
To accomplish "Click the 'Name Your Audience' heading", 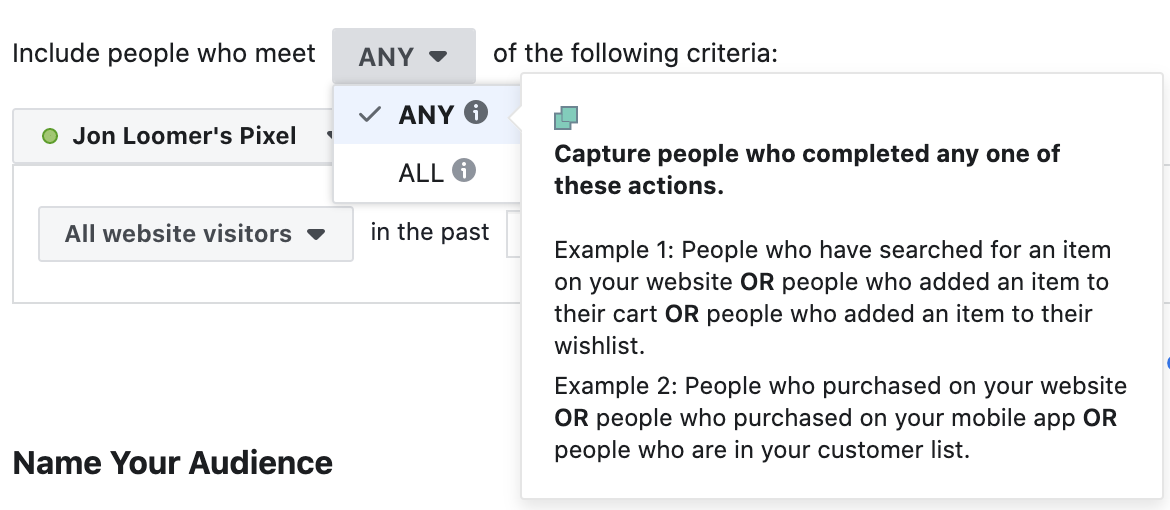I will [172, 463].
